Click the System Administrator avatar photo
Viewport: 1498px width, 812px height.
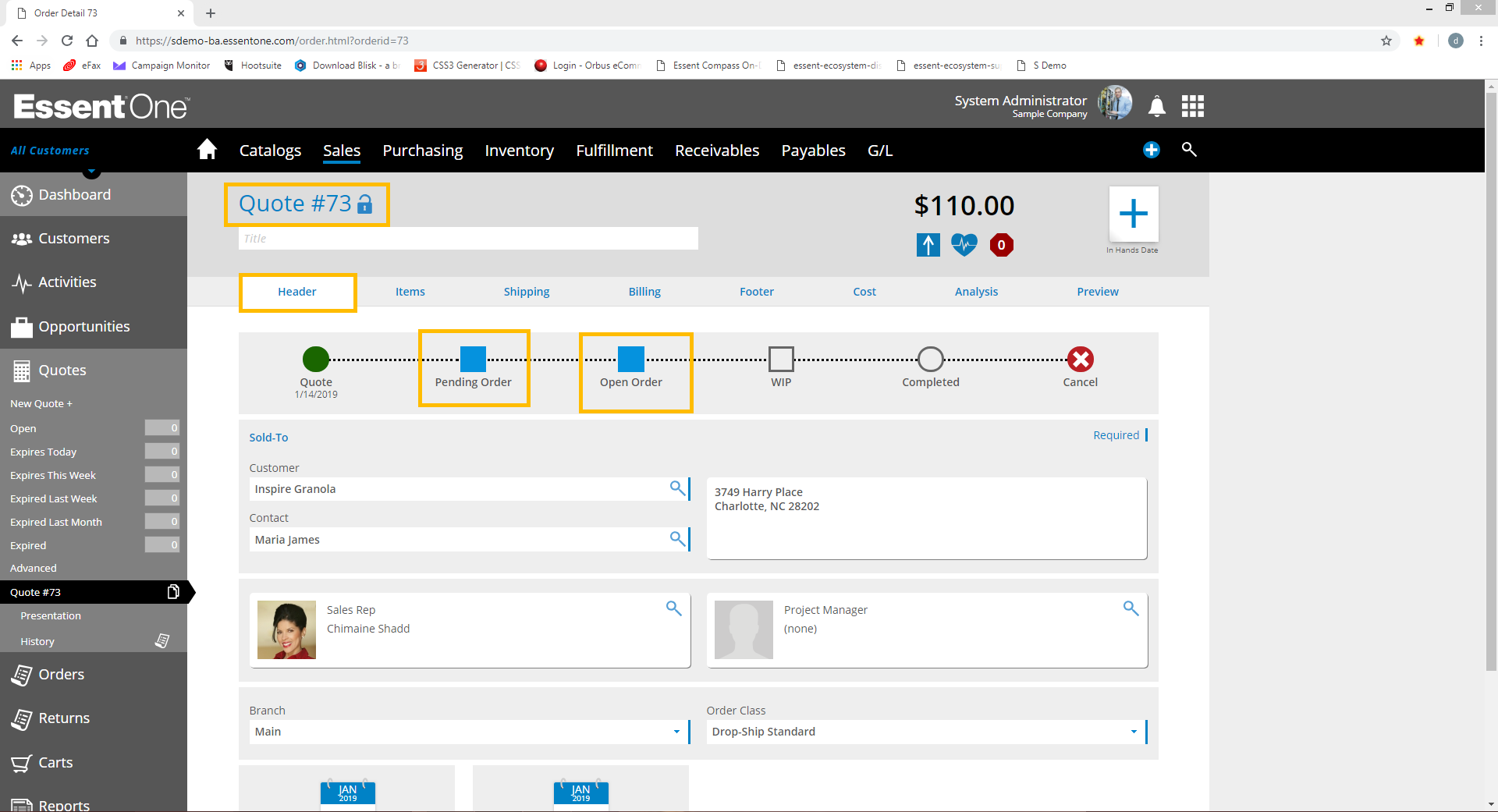[1115, 103]
